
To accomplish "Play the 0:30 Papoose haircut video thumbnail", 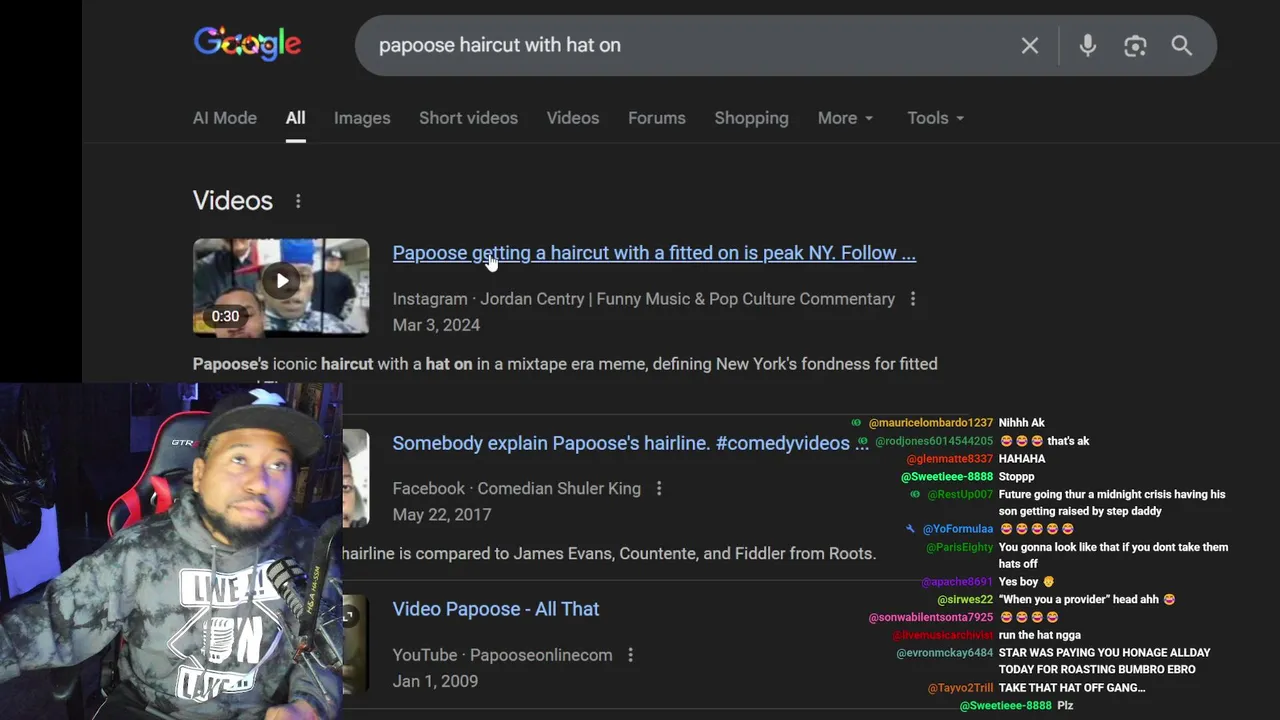I will [x=281, y=286].
